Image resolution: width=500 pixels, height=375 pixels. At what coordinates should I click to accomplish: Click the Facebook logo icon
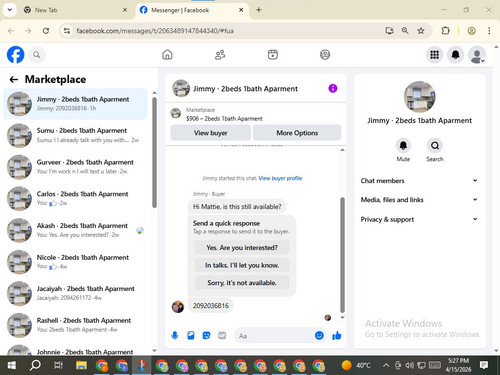(15, 55)
